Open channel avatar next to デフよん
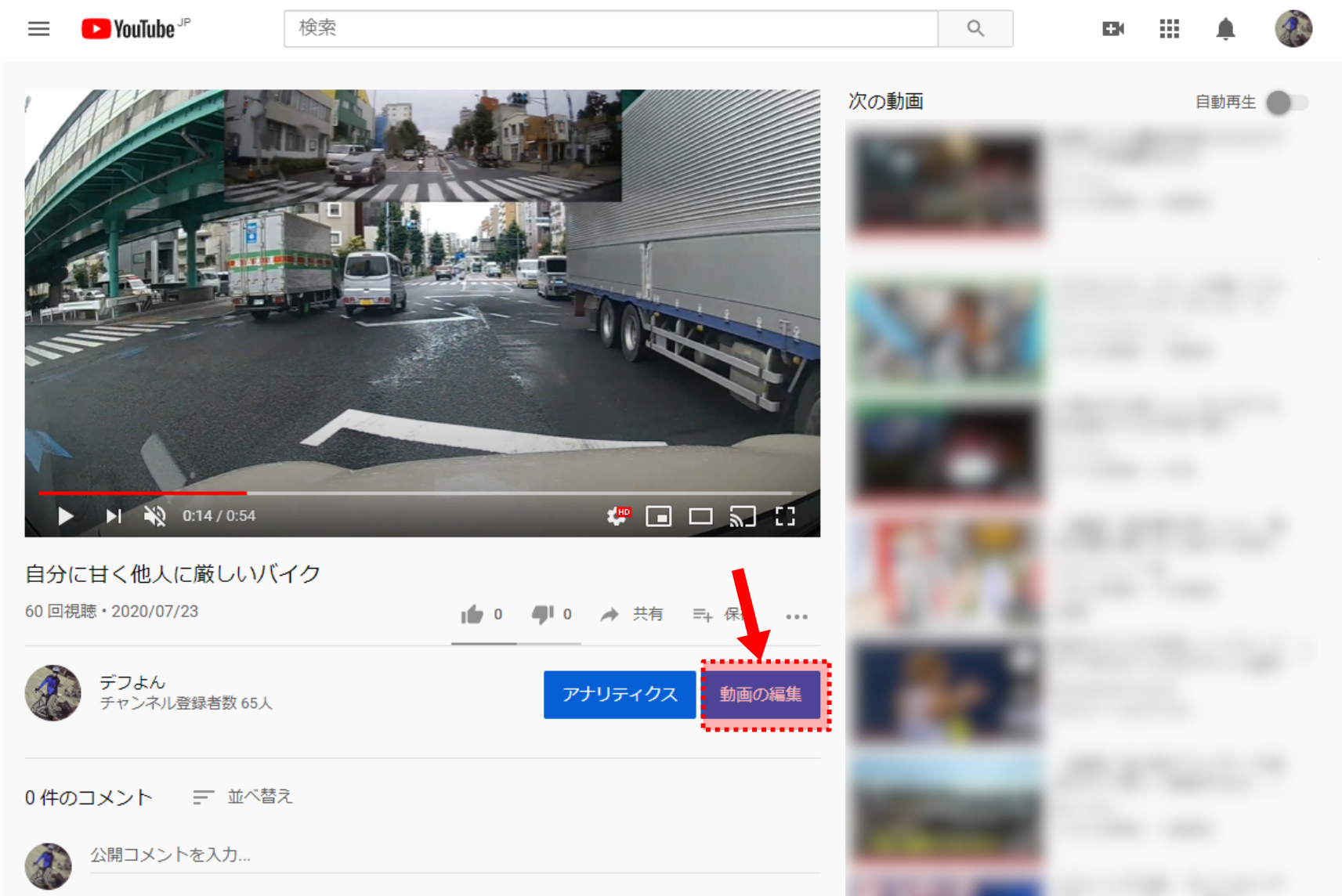The width and height of the screenshot is (1342, 896). click(x=53, y=693)
